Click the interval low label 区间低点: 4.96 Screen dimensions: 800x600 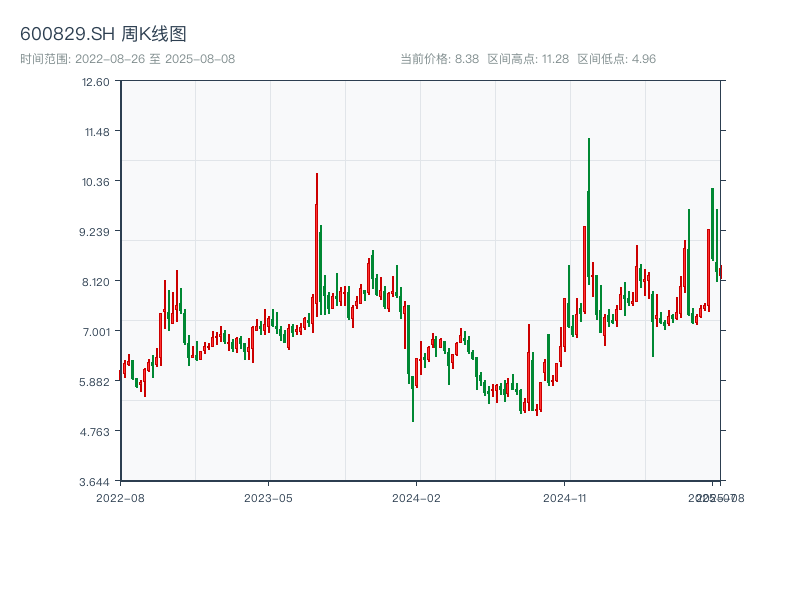(x=616, y=59)
